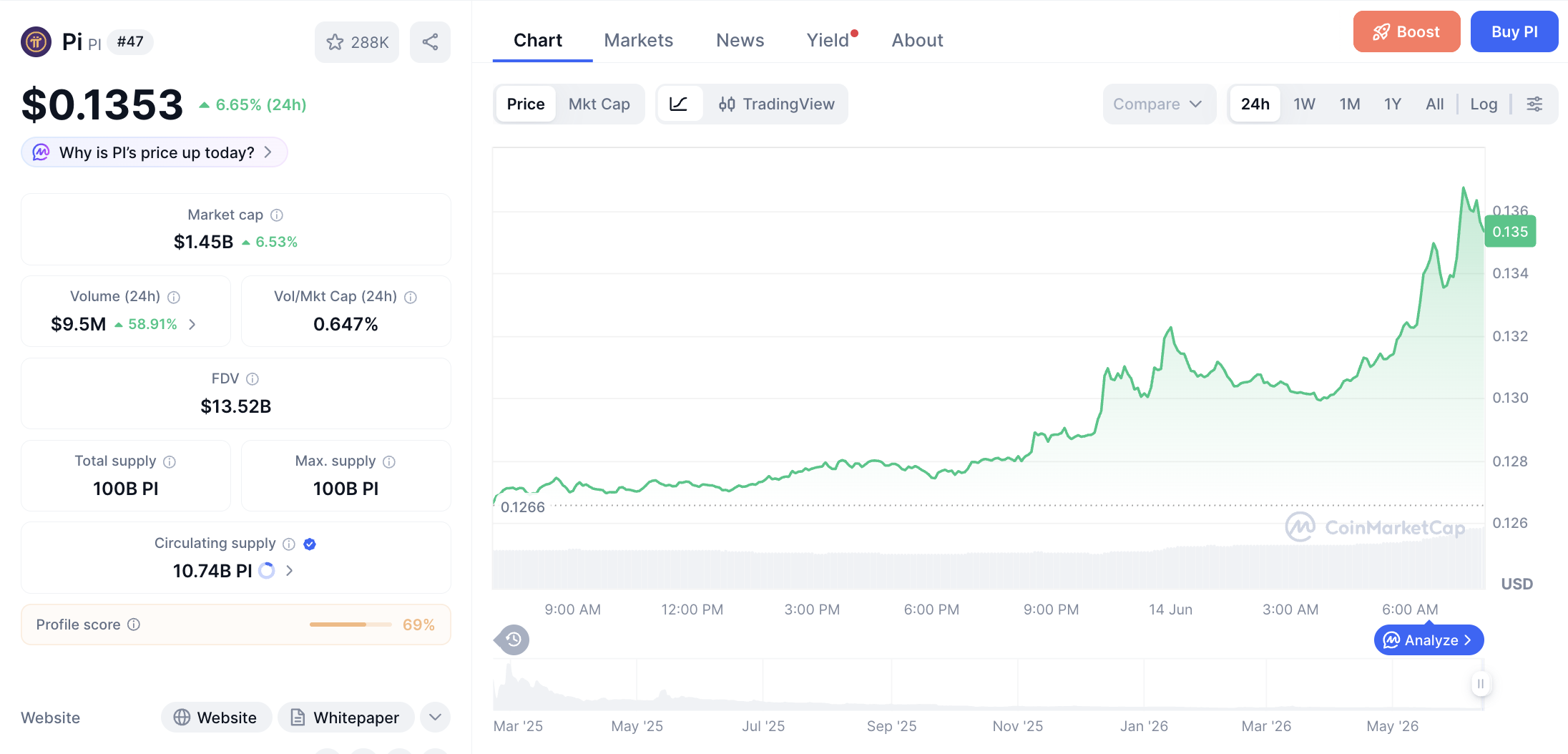This screenshot has height=754, width=1568.
Task: Open the Whitepaper link
Action: (x=346, y=718)
